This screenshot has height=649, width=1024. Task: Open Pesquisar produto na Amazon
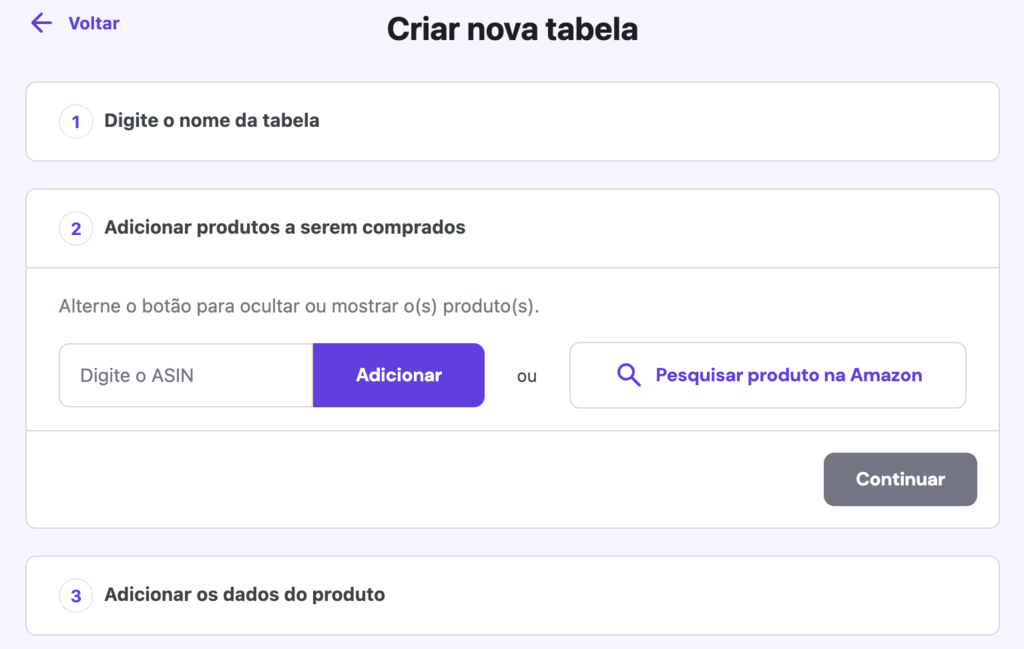(x=767, y=375)
